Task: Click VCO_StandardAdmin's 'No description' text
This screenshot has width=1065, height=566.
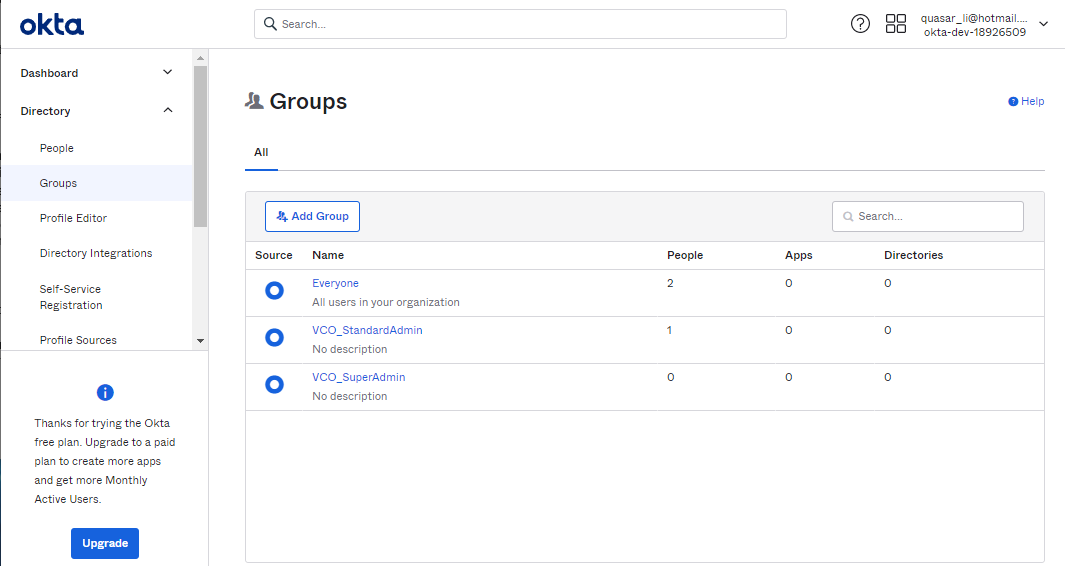Action: tap(350, 349)
